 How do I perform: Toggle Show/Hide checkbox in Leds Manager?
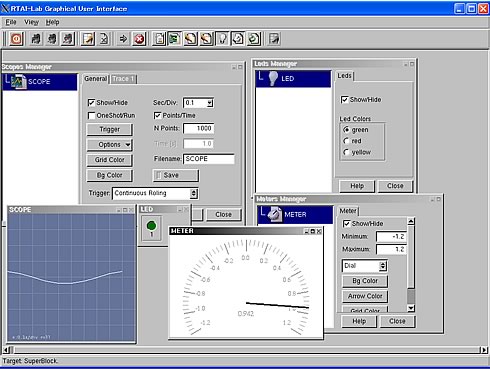[x=344, y=100]
